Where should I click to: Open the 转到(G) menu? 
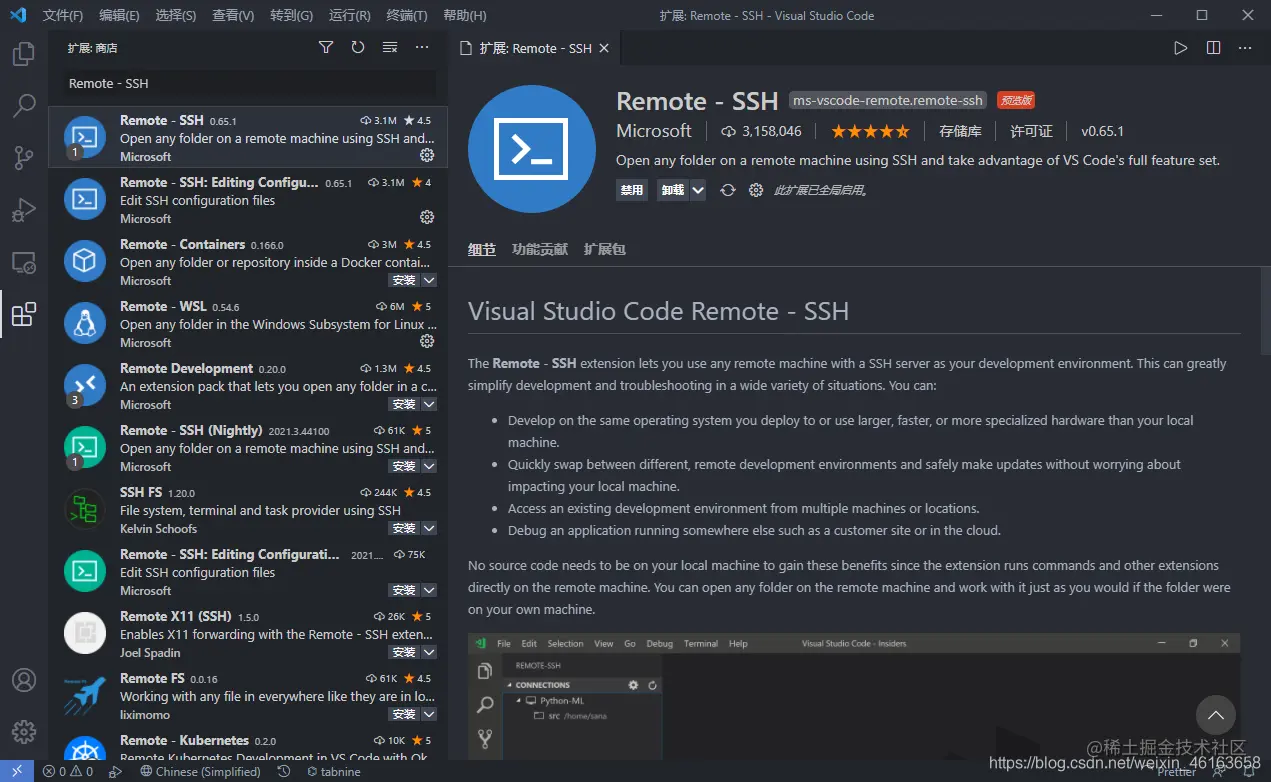[291, 15]
